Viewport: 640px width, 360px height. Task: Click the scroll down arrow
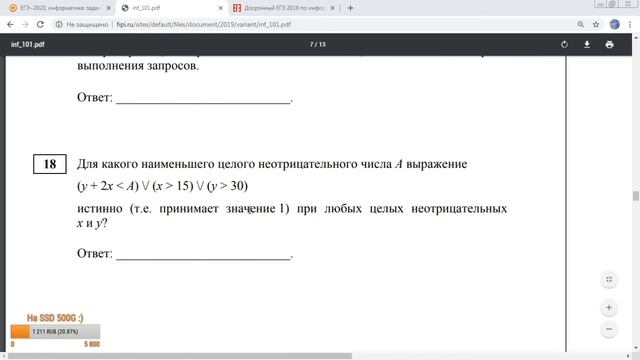(636, 347)
